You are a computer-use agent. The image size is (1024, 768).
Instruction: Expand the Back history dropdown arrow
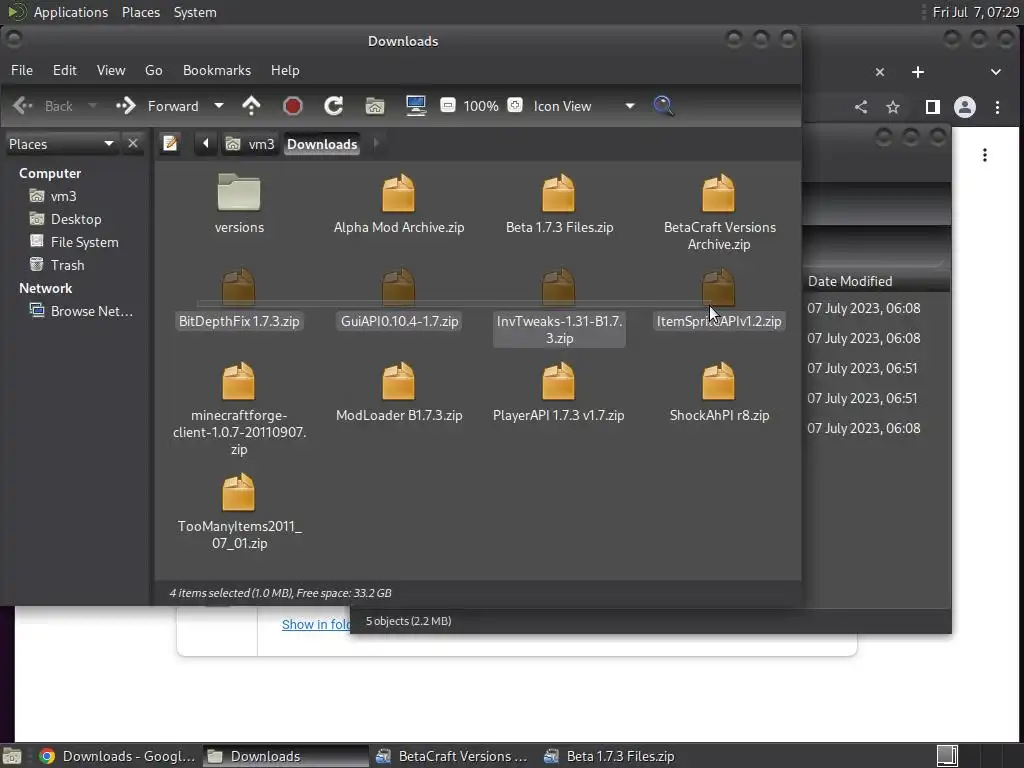click(x=92, y=106)
